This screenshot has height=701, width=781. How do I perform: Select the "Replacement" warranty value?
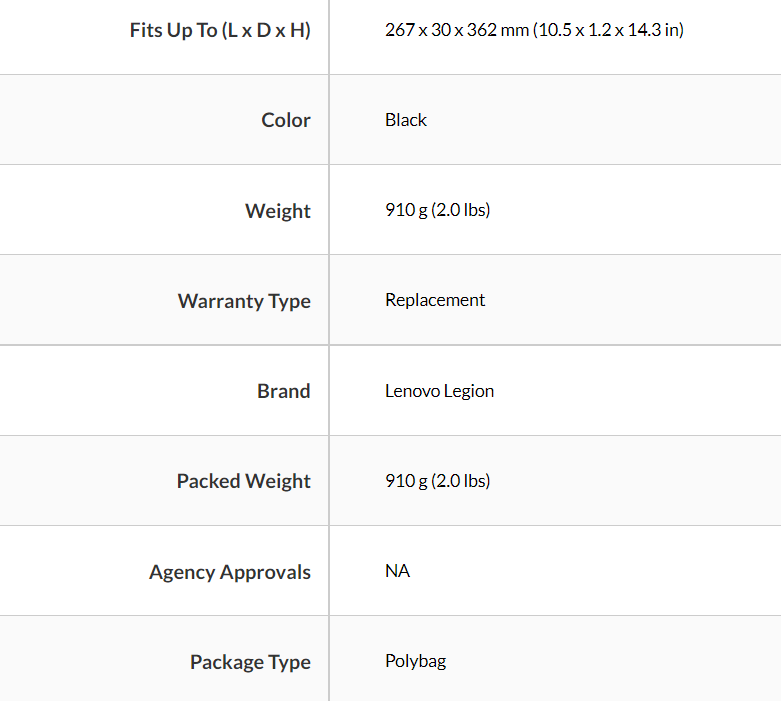point(435,300)
